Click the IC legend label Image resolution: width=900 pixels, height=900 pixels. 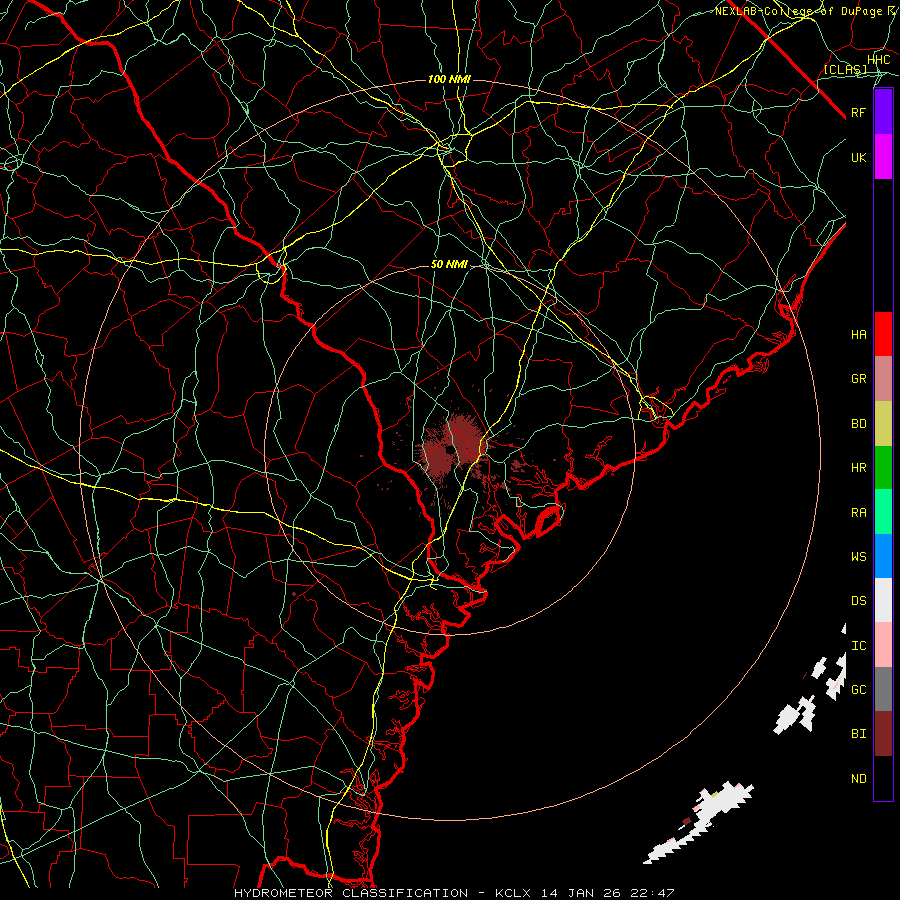[859, 646]
